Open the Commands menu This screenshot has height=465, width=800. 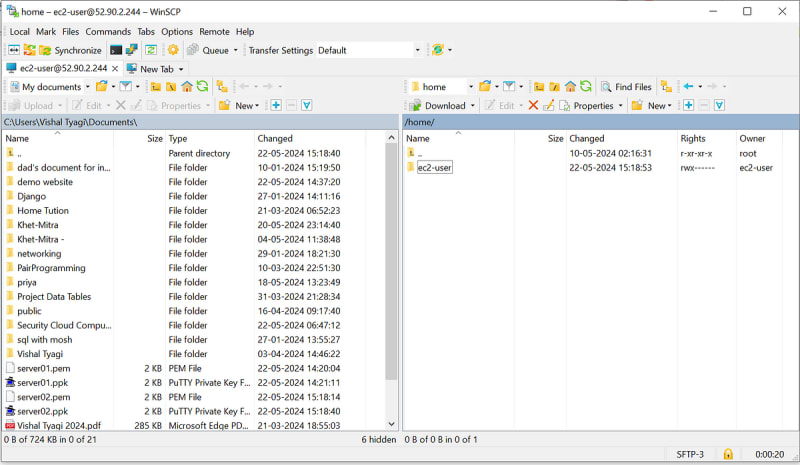[x=107, y=32]
